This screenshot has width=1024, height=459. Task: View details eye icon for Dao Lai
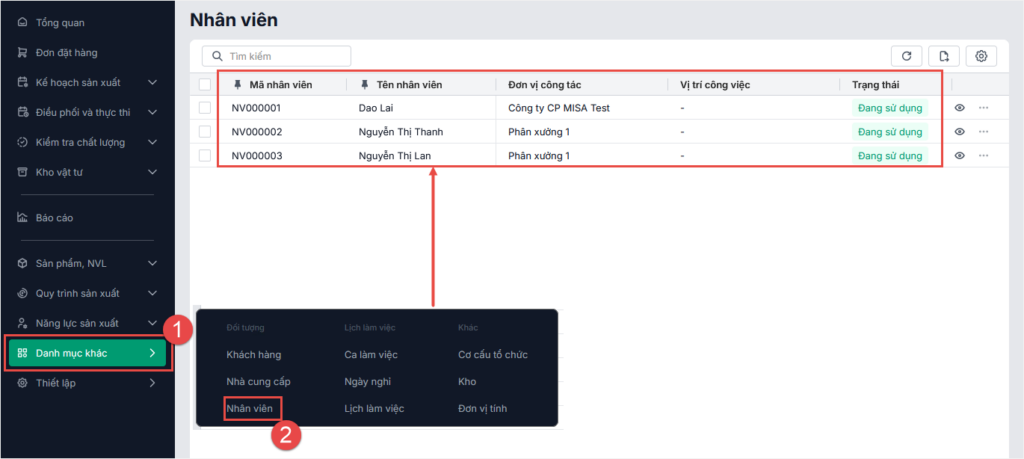[x=959, y=108]
